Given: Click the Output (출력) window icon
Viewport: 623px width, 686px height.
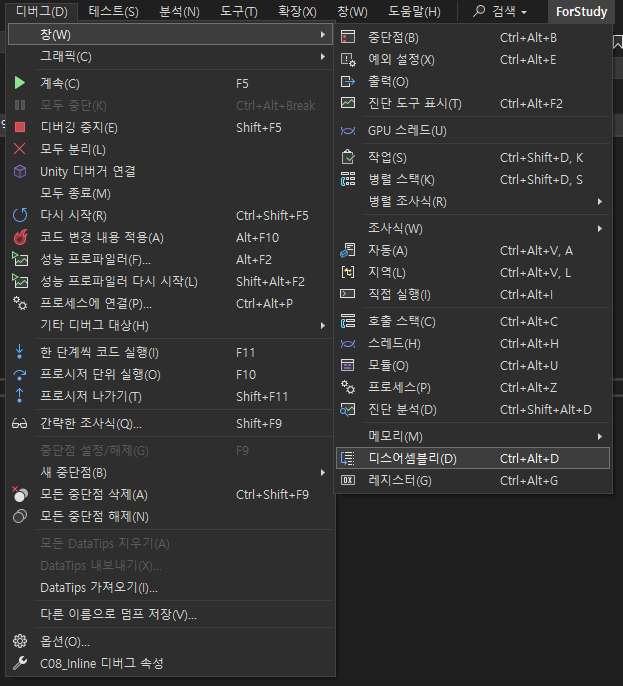Looking at the screenshot, I should pos(348,81).
